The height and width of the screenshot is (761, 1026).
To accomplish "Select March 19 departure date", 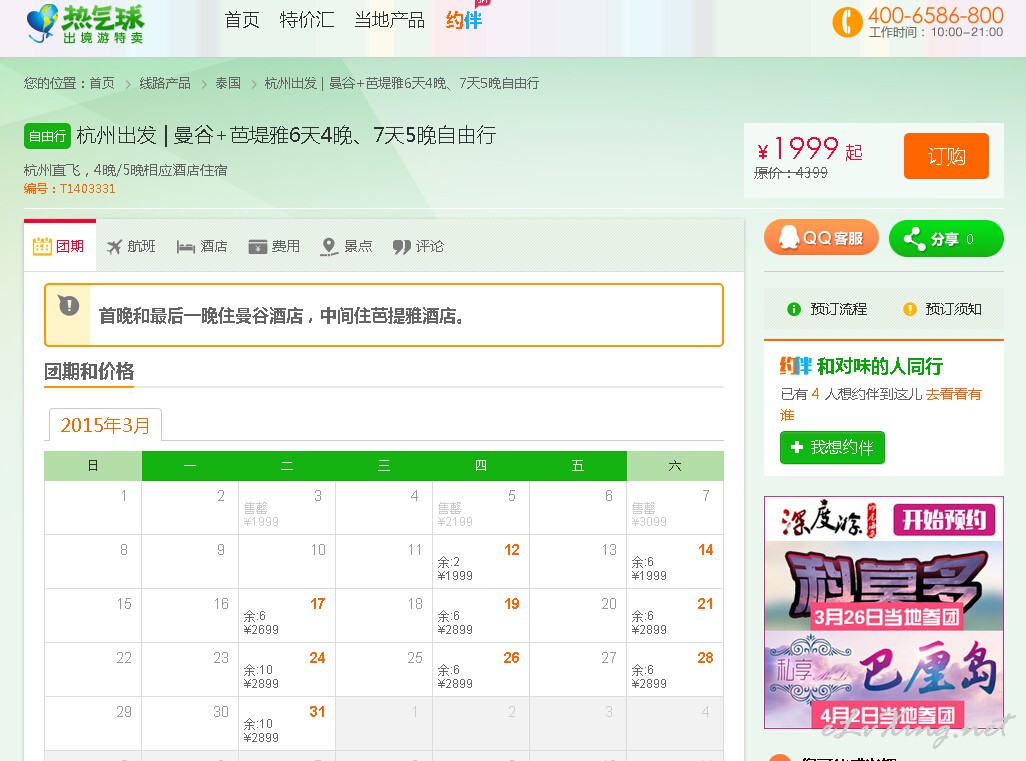I will 481,616.
